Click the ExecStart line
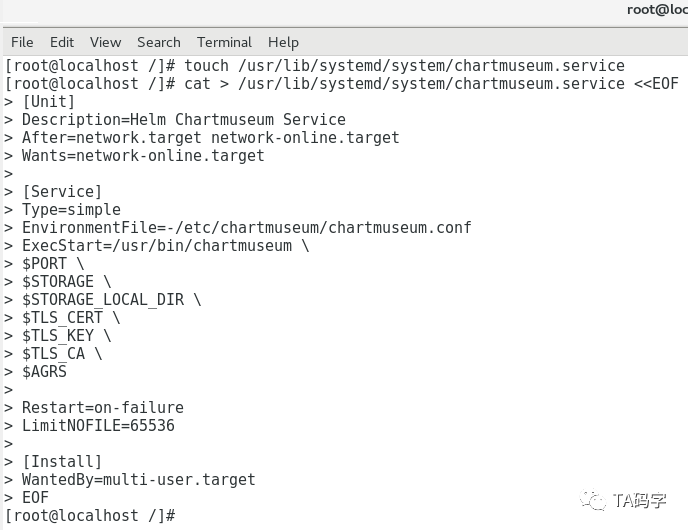This screenshot has width=688, height=530. click(165, 246)
